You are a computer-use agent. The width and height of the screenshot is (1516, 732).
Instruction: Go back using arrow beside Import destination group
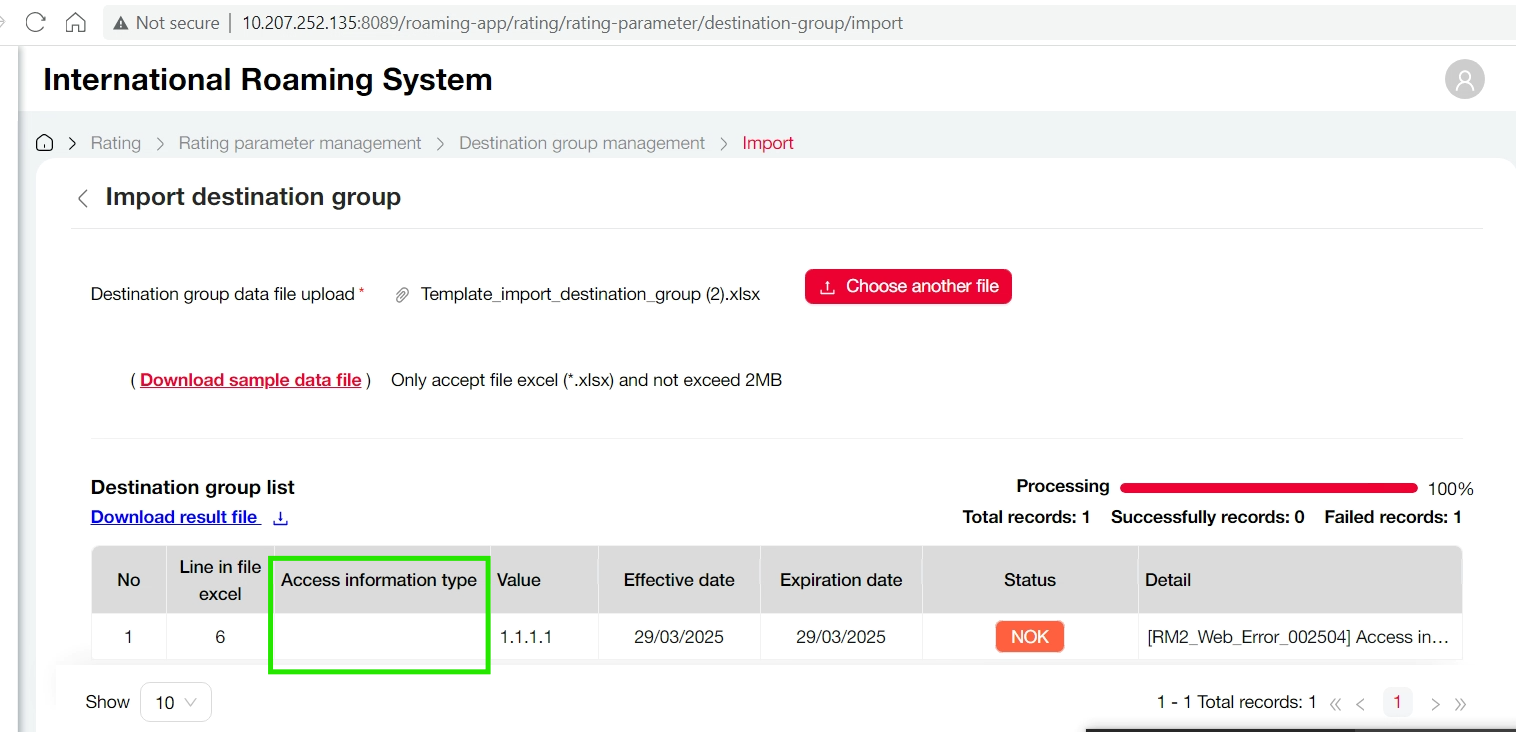(x=83, y=198)
